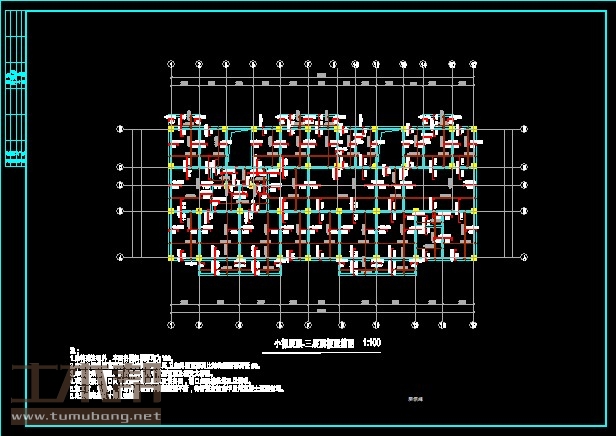616x436 pixels.
Task: Select the yellow column at the plan's bottom-left corner
Action: click(x=171, y=258)
